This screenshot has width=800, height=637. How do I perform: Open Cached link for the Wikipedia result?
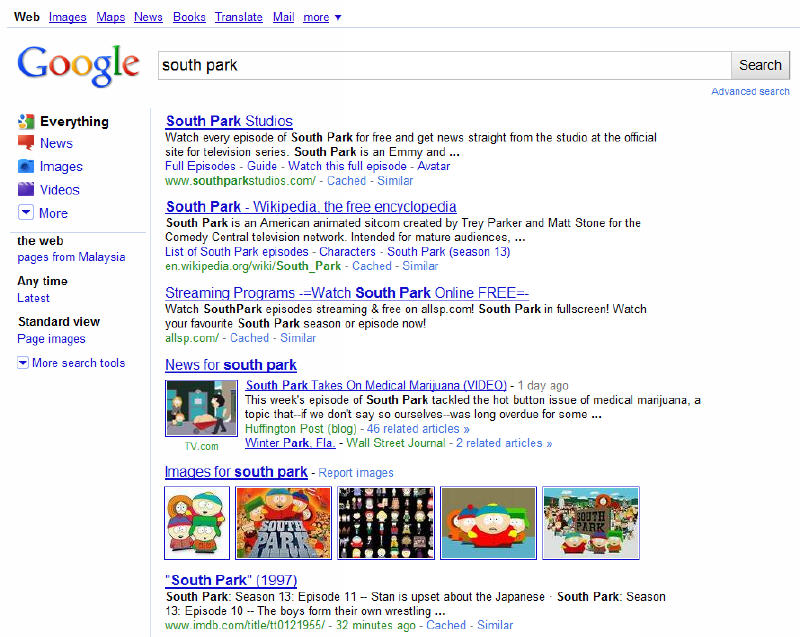371,266
